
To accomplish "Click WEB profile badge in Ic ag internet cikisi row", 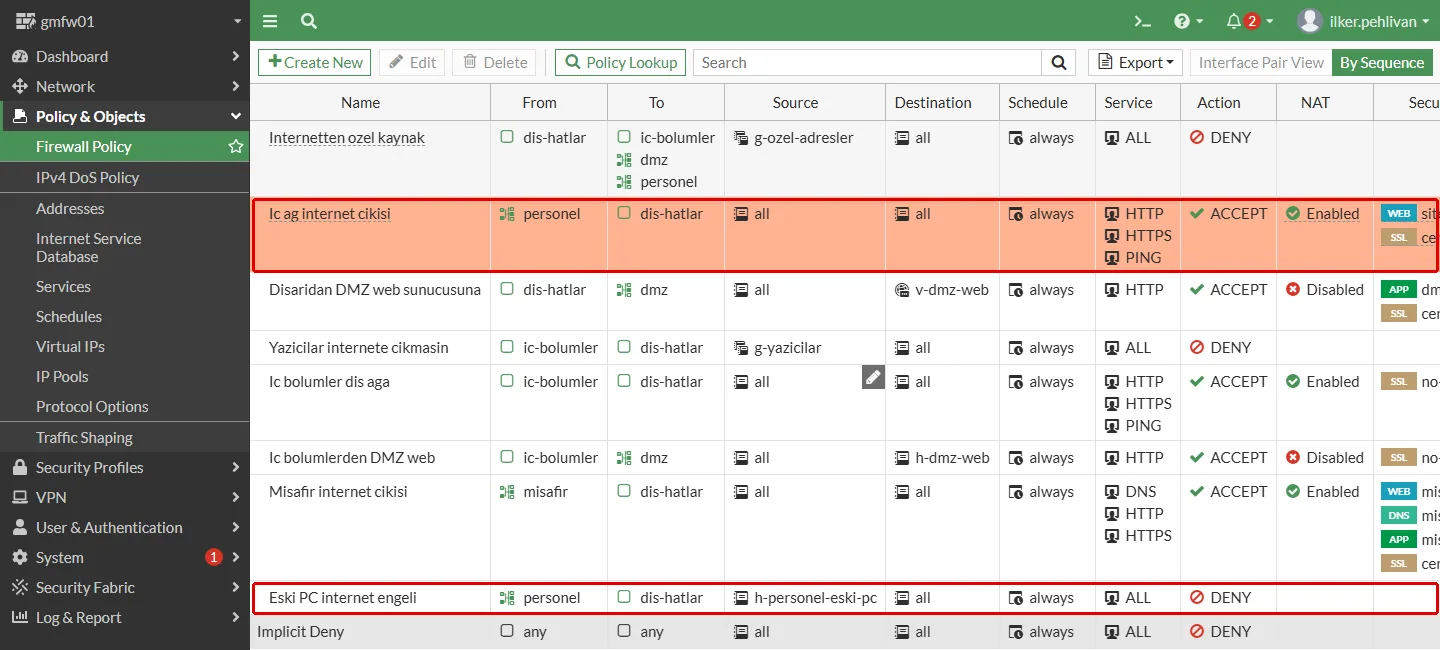I will pos(1398,214).
